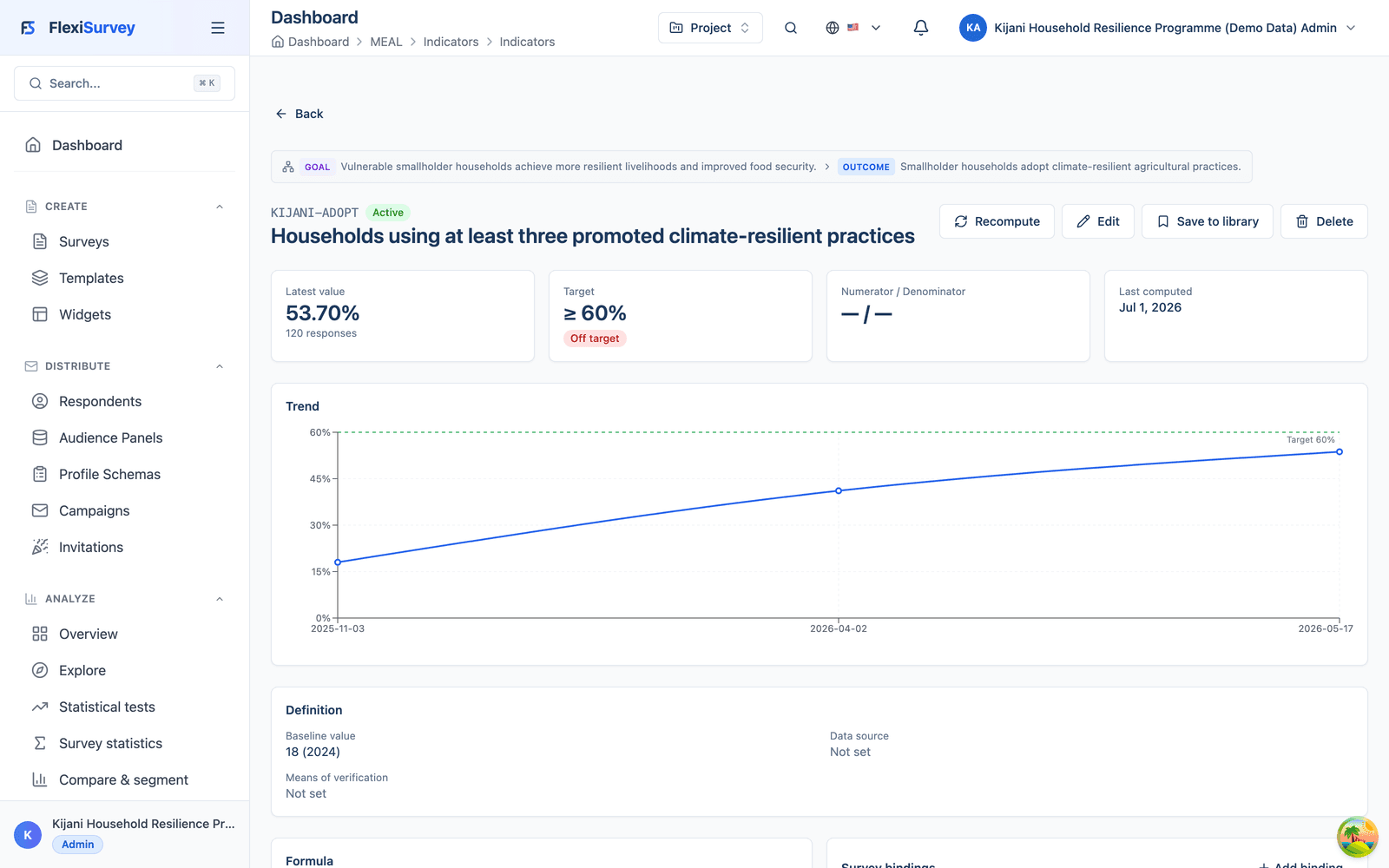Viewport: 1389px width, 868px height.
Task: Click the sidebar Dashboard home icon
Action: [x=33, y=145]
